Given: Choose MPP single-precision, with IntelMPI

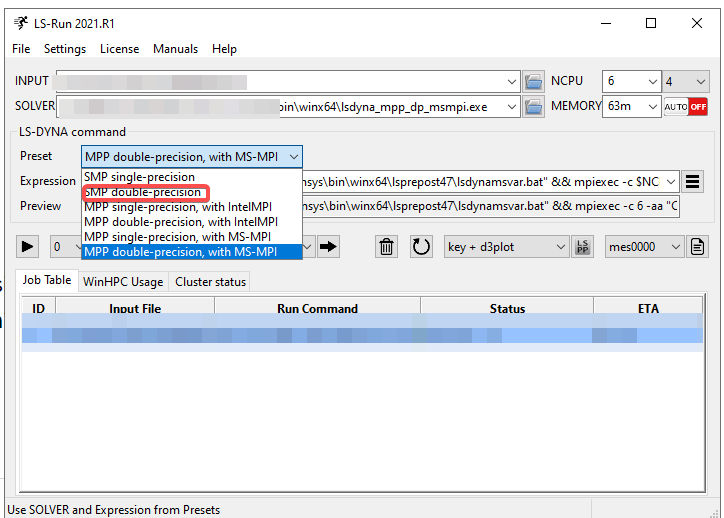Looking at the screenshot, I should coord(192,207).
